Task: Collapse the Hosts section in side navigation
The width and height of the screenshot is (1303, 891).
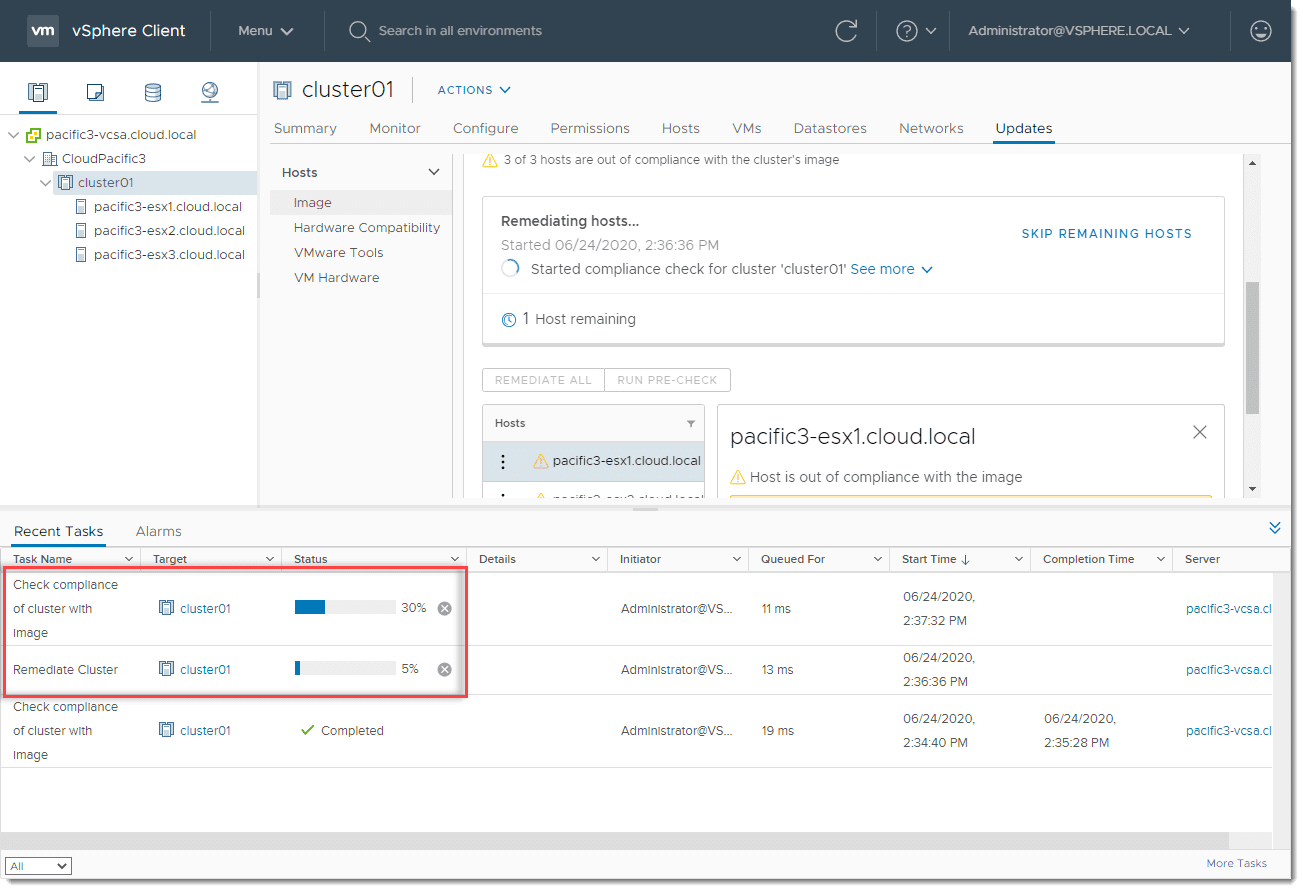Action: [434, 172]
